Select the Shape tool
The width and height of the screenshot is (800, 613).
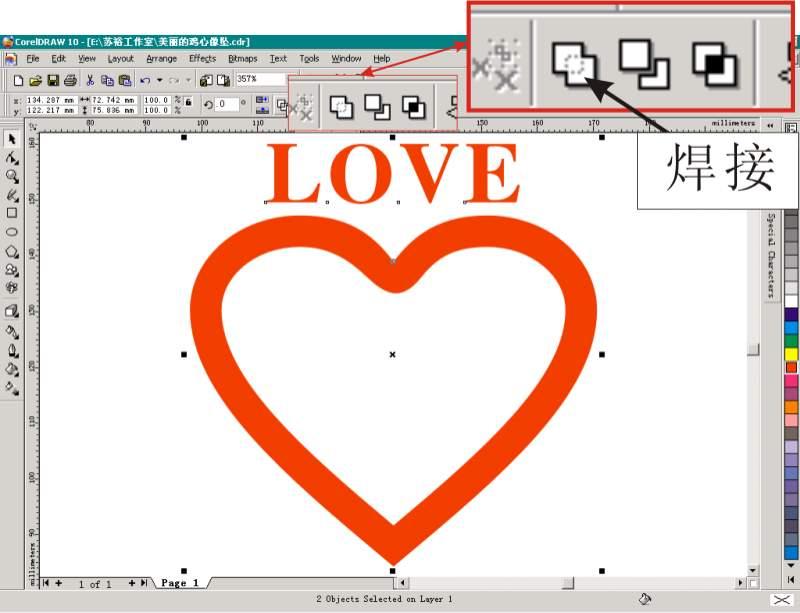(x=12, y=157)
